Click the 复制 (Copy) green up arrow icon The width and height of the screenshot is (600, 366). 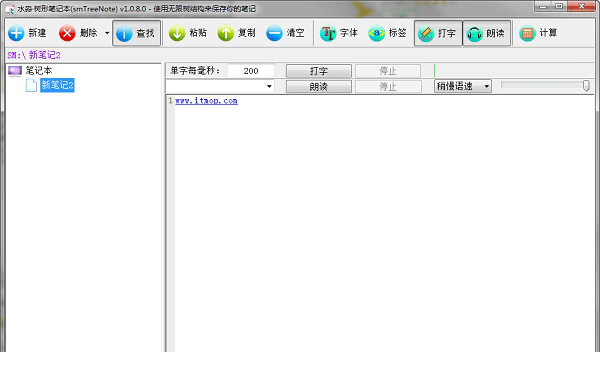coord(225,33)
